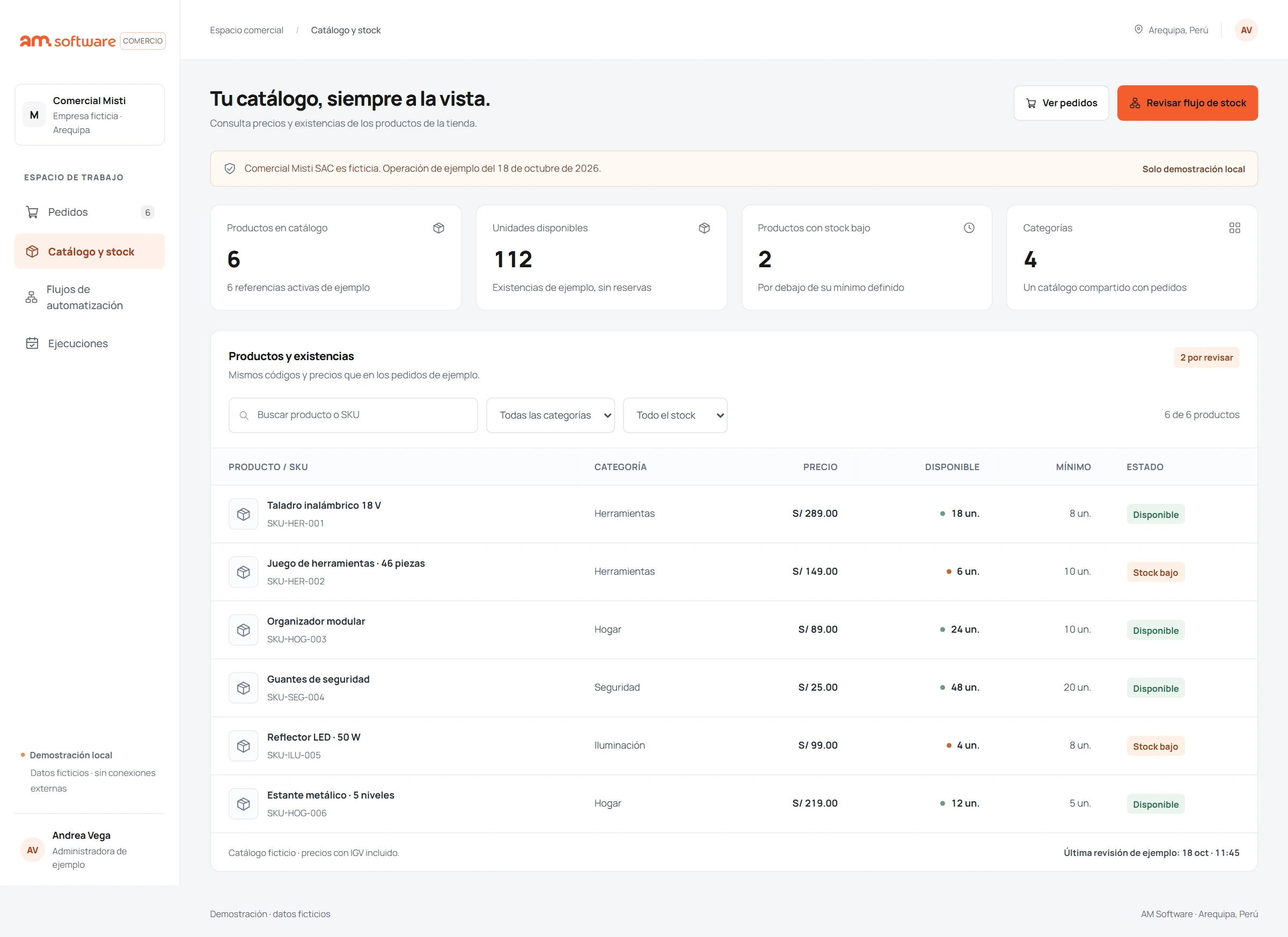This screenshot has width=1288, height=937.
Task: Click the clock icon on stock bajo card
Action: [x=969, y=228]
